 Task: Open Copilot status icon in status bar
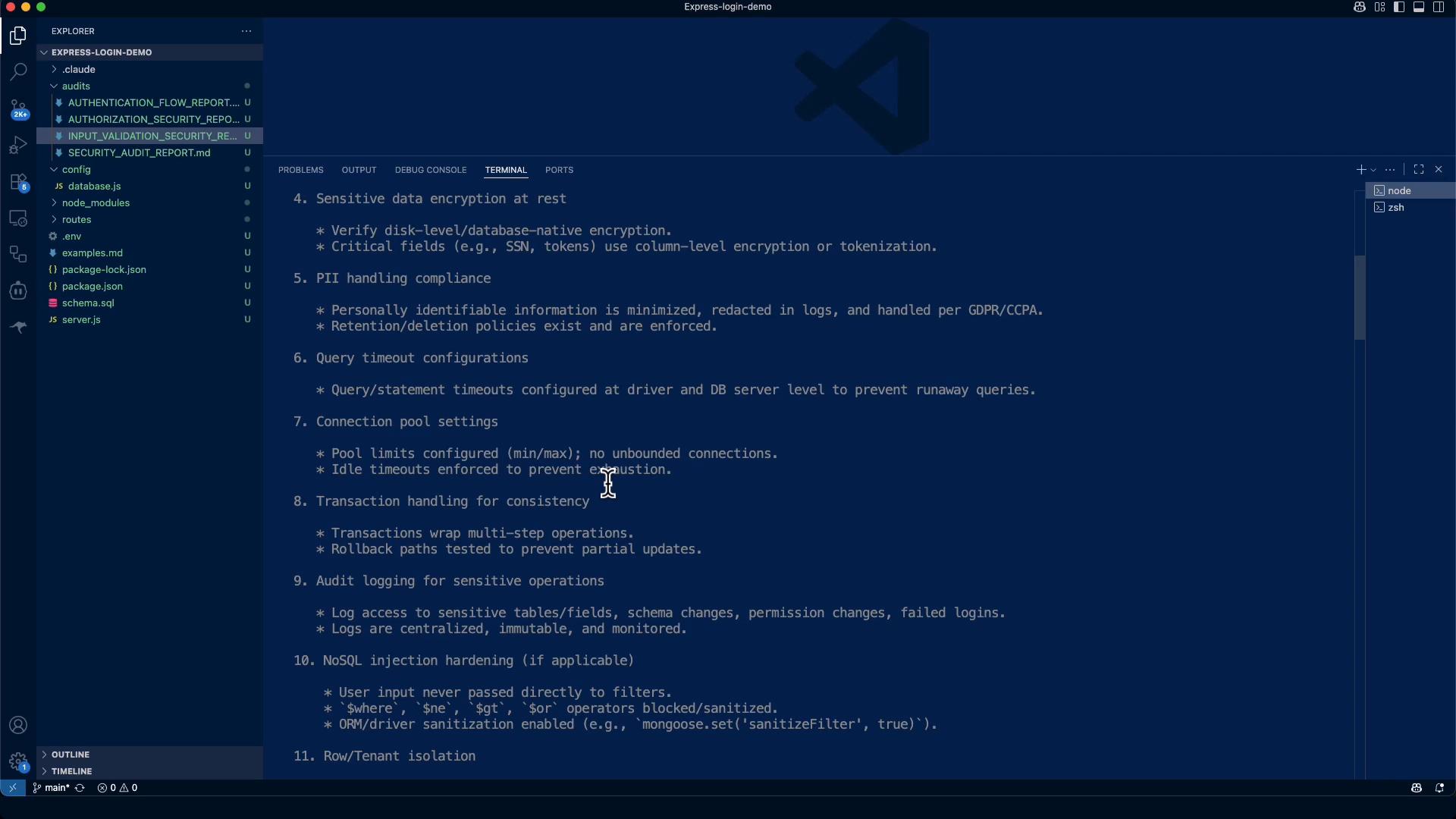tap(1417, 788)
